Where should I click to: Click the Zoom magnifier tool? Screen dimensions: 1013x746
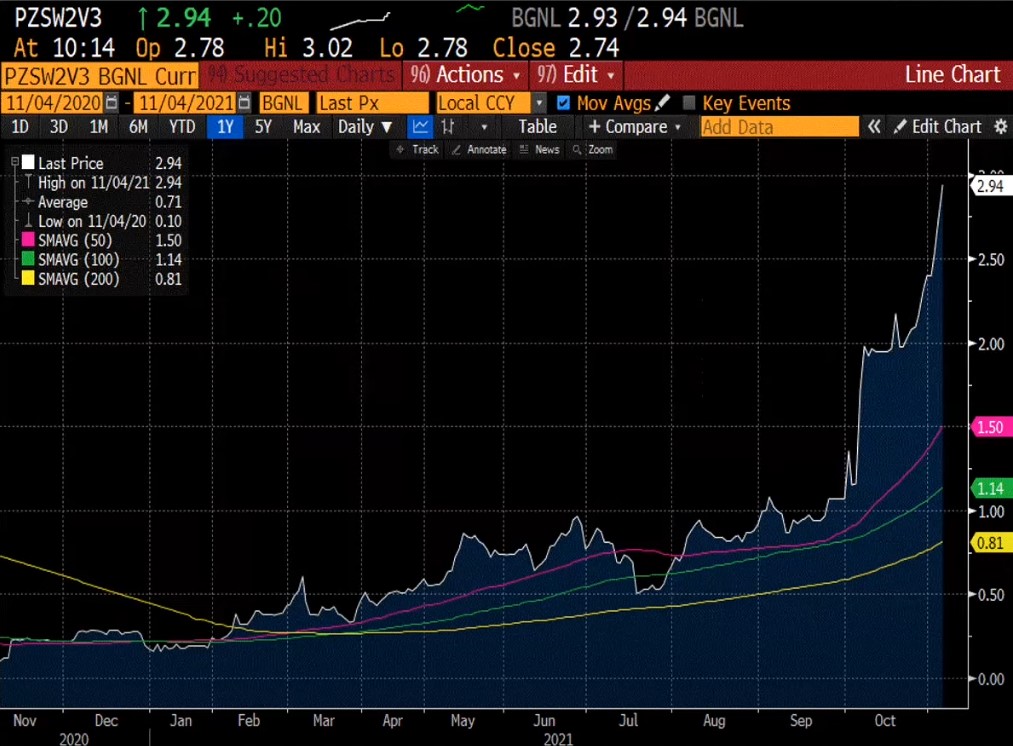point(592,149)
